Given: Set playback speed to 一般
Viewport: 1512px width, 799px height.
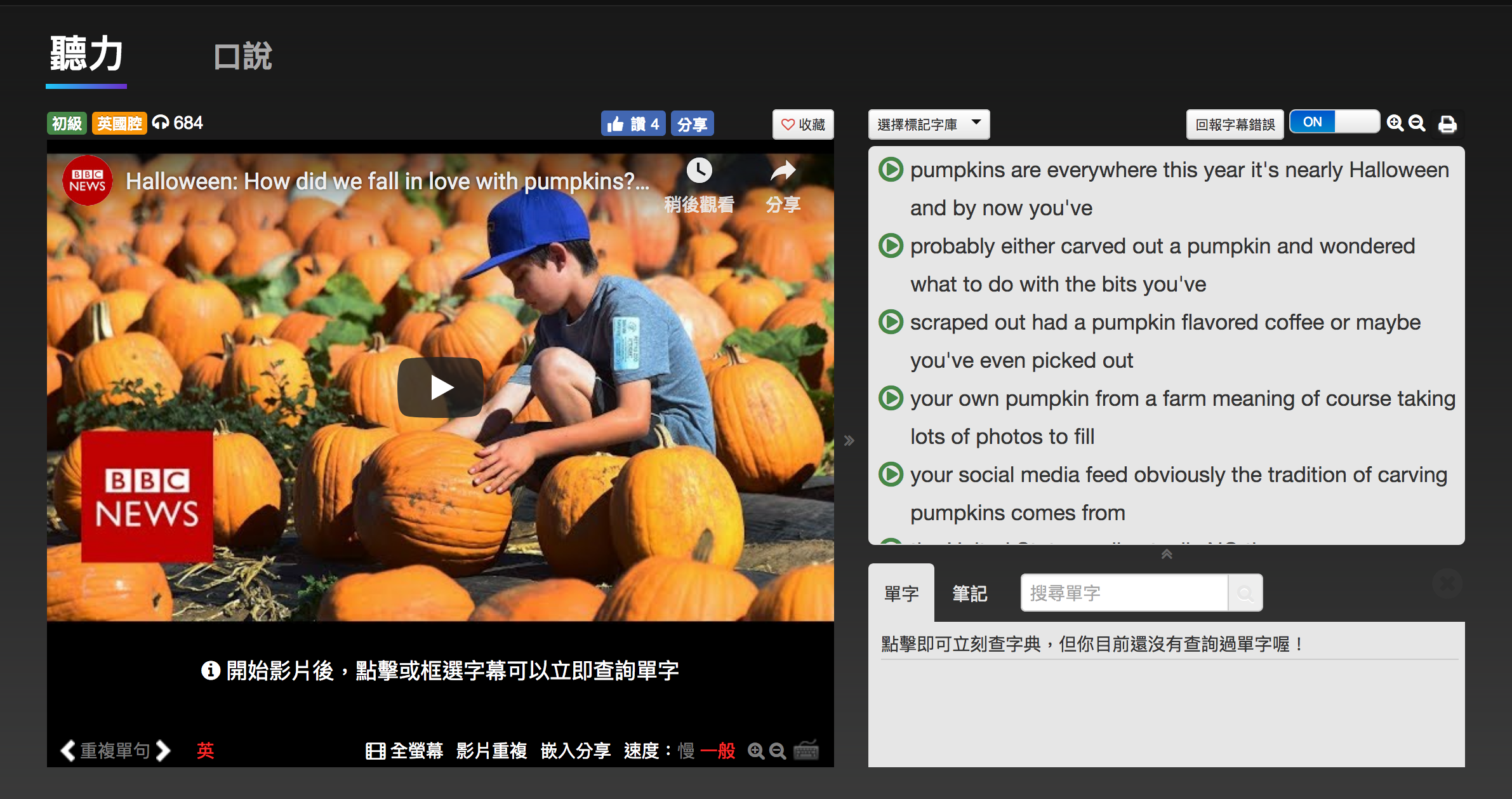Looking at the screenshot, I should 718,751.
